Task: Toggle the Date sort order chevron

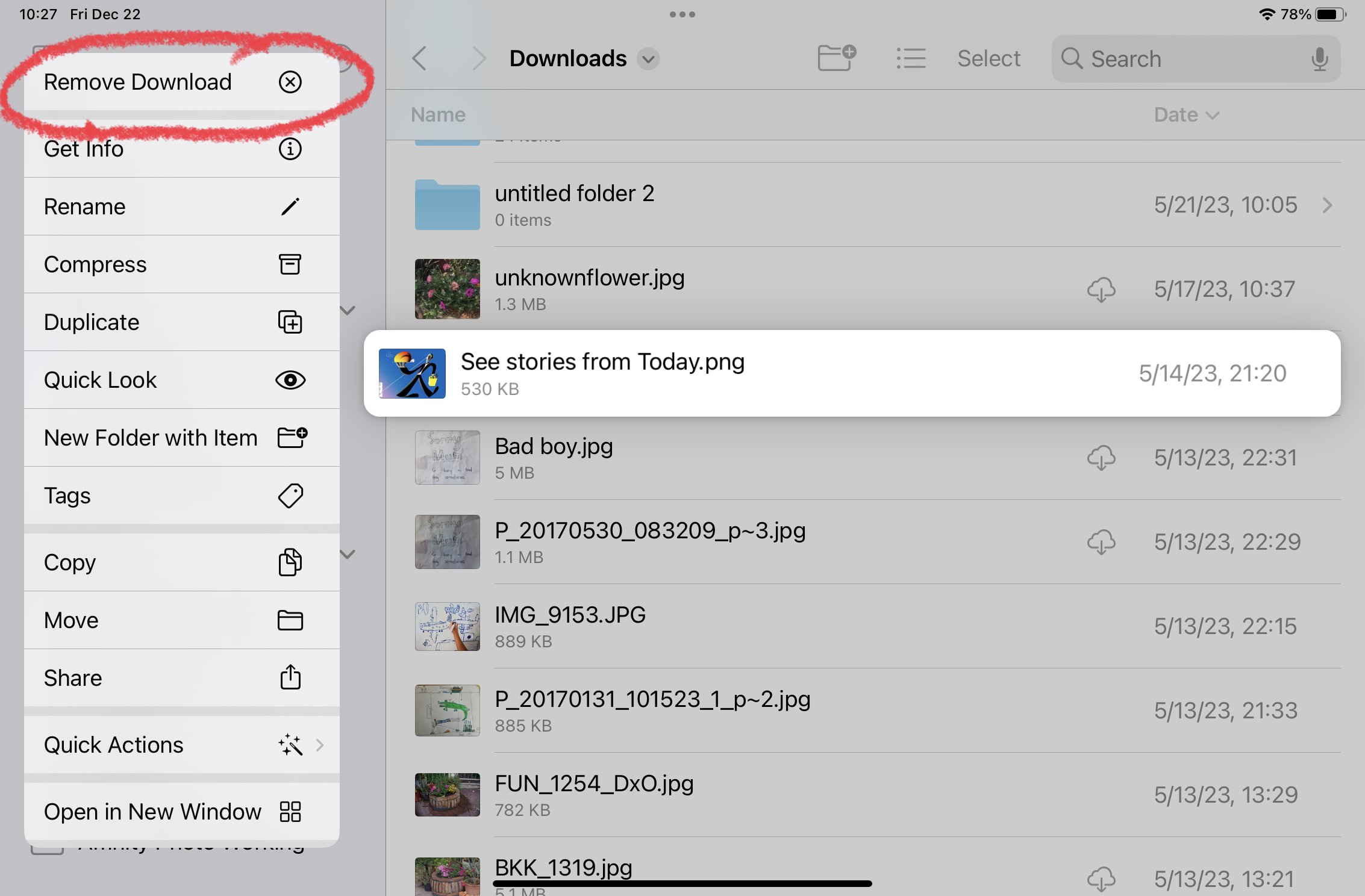Action: tap(1213, 115)
